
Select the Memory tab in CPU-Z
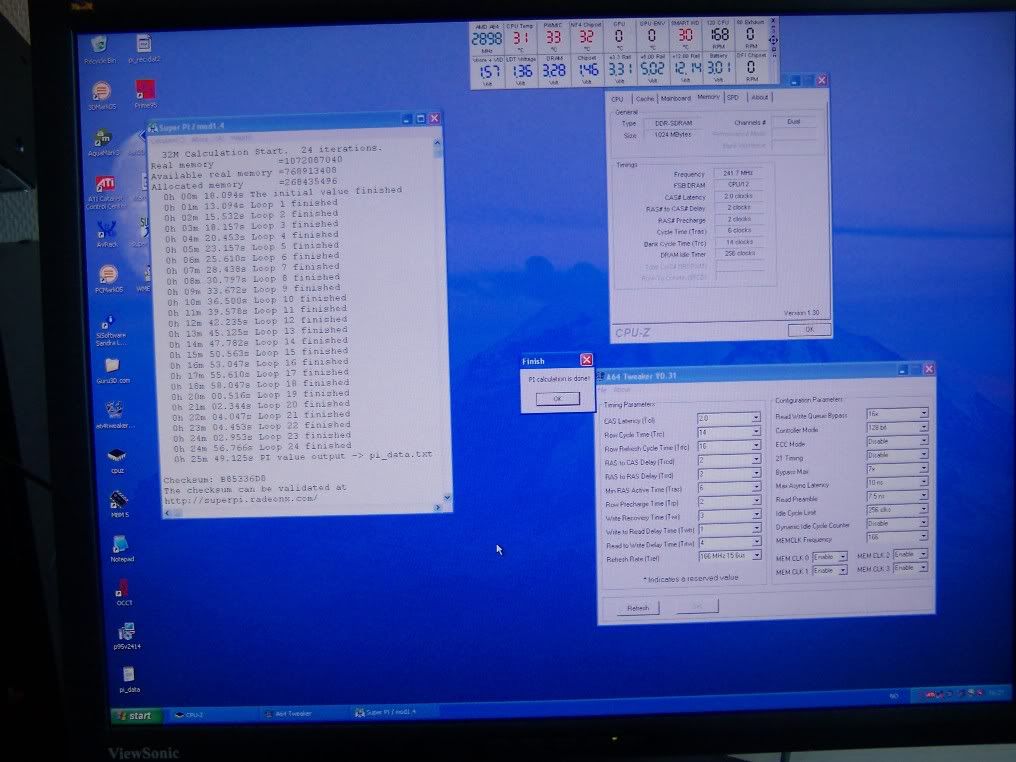pos(708,97)
